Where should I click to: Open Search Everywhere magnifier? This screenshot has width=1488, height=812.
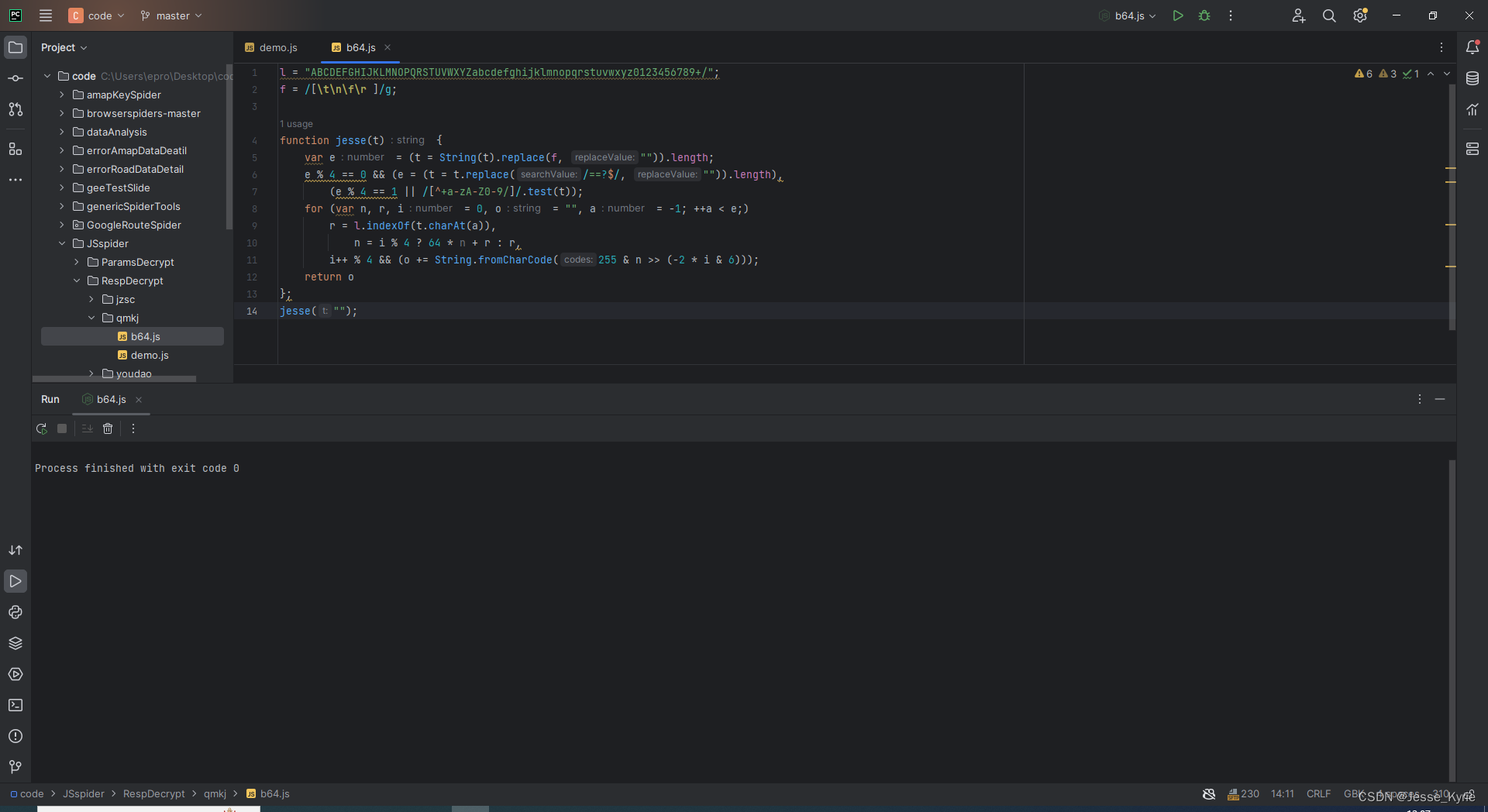pyautogui.click(x=1329, y=15)
